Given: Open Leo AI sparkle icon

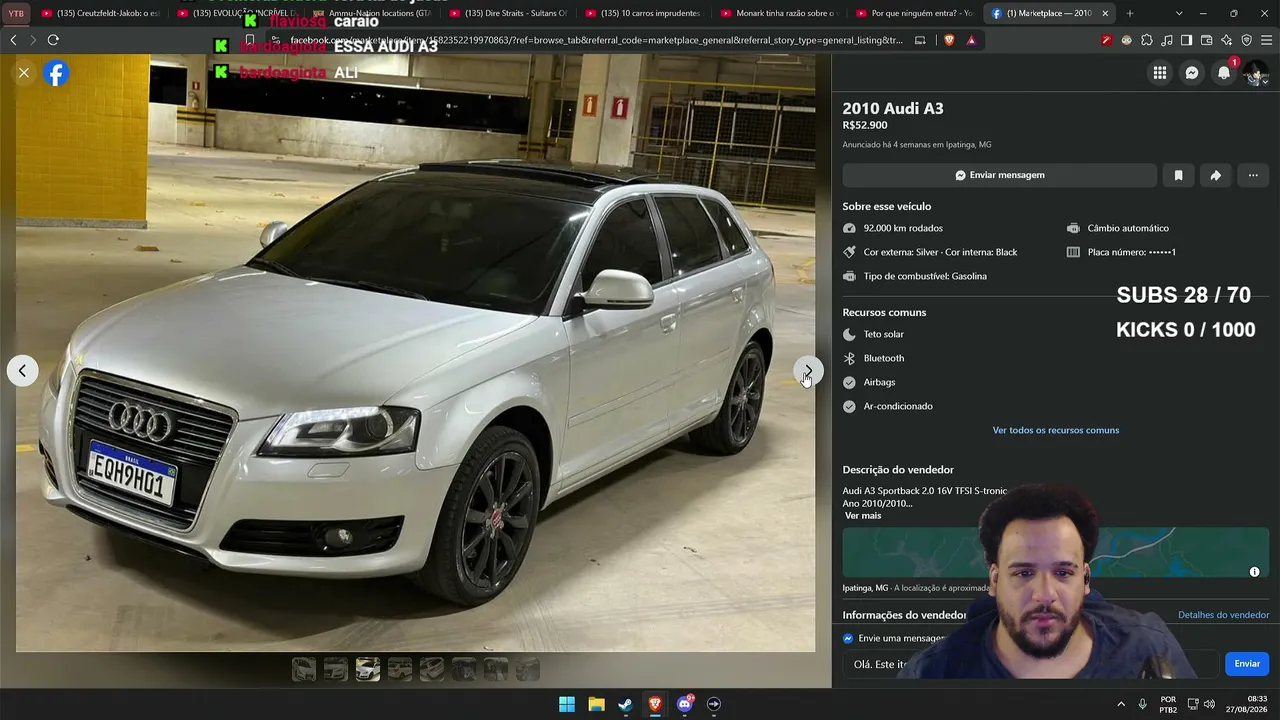Looking at the screenshot, I should coord(1226,40).
